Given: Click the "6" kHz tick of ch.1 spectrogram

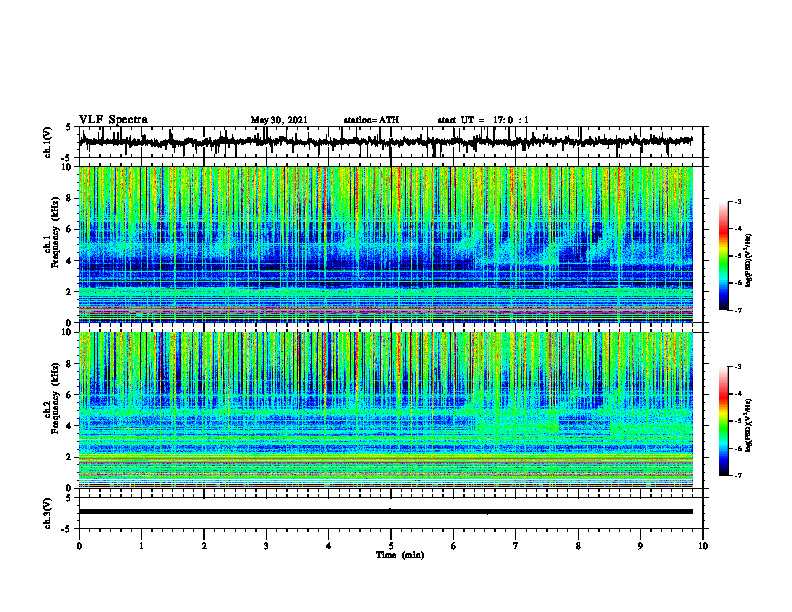Looking at the screenshot, I should 70,229.
